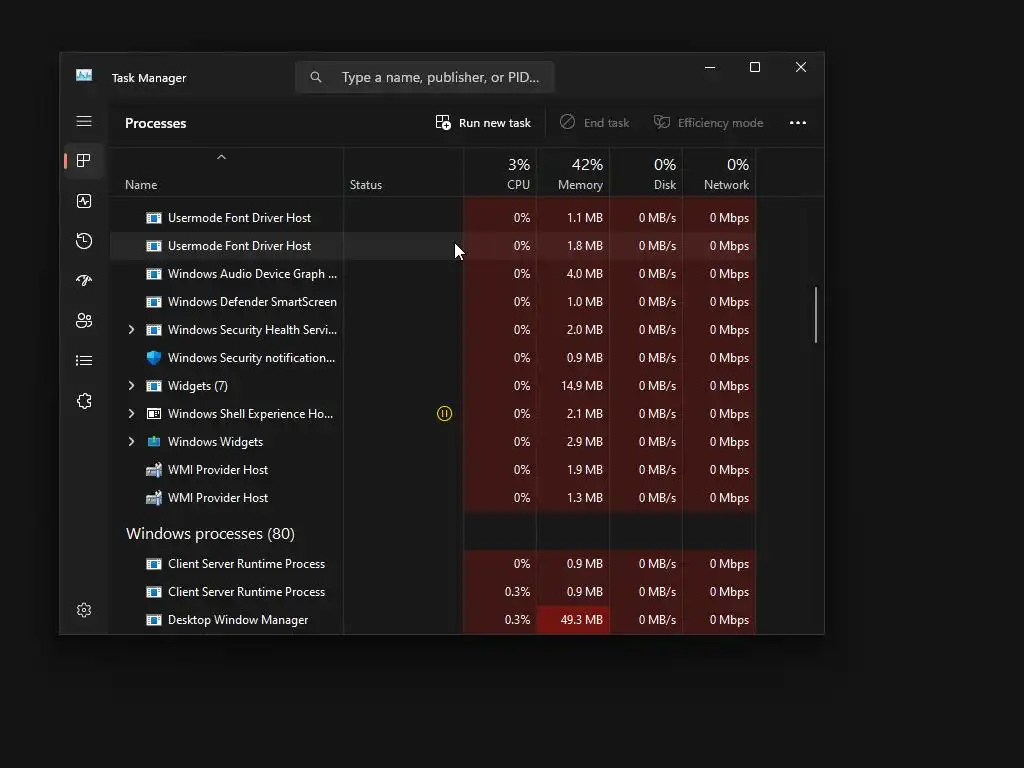
Task: Click the Windows Audio Device Graph icon
Action: point(153,274)
